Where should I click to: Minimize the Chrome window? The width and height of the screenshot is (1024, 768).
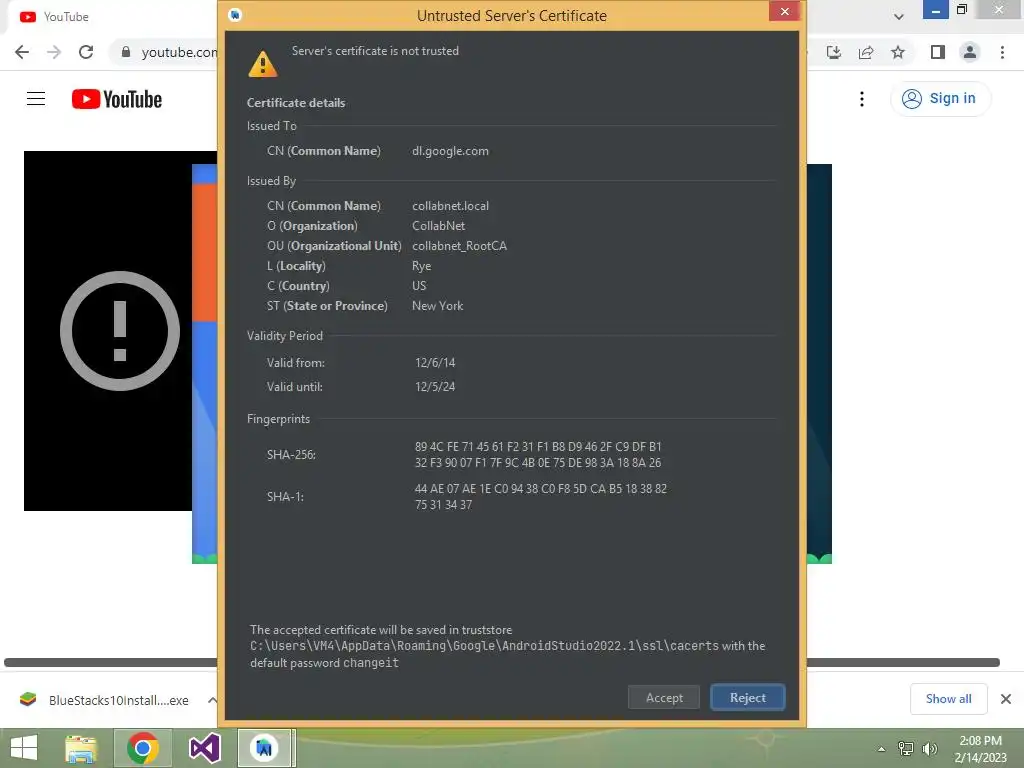(x=935, y=10)
